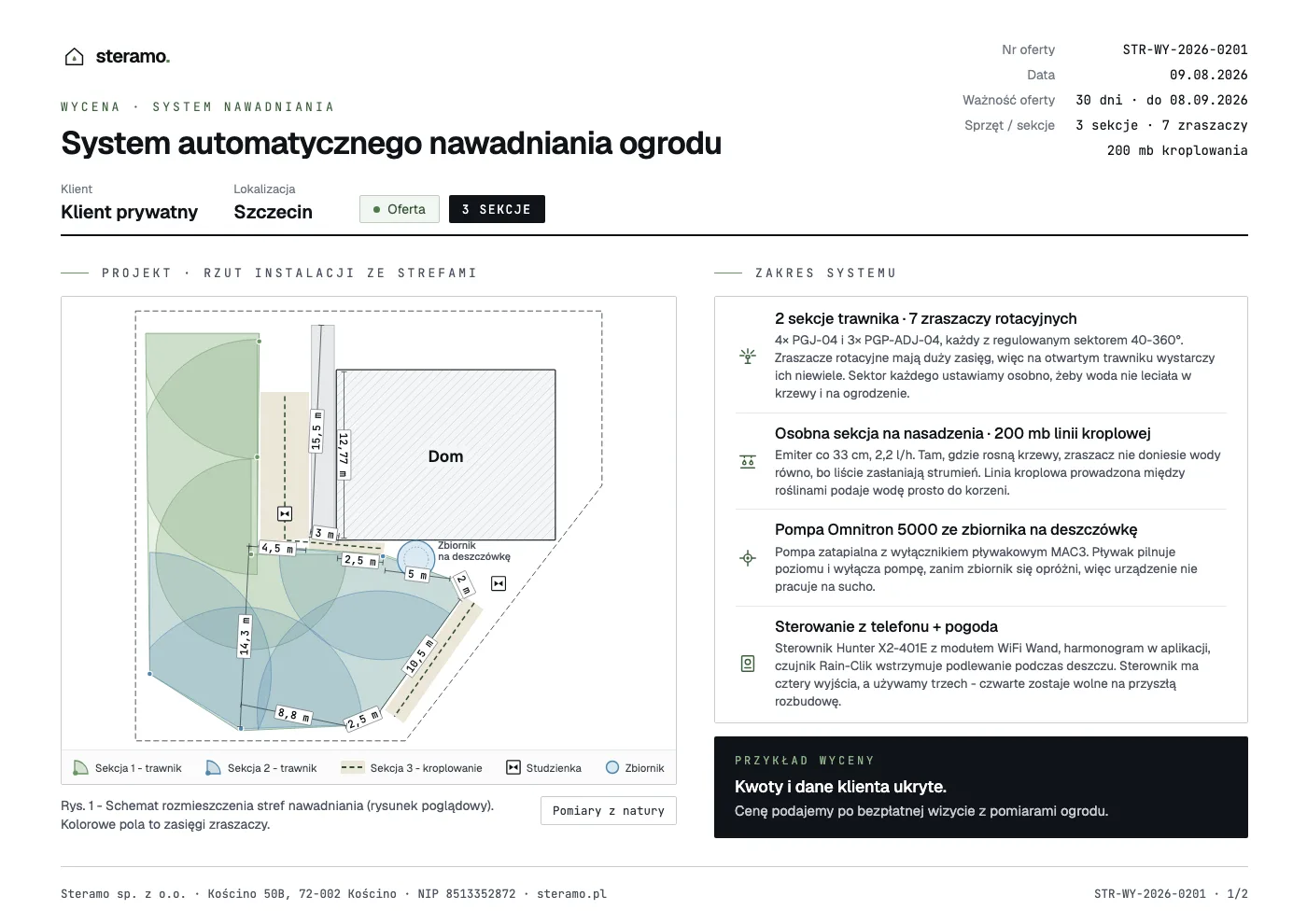This screenshot has width=1307, height=924.
Task: Click the valve box symbol beside the rainwater tank label
Action: [499, 584]
